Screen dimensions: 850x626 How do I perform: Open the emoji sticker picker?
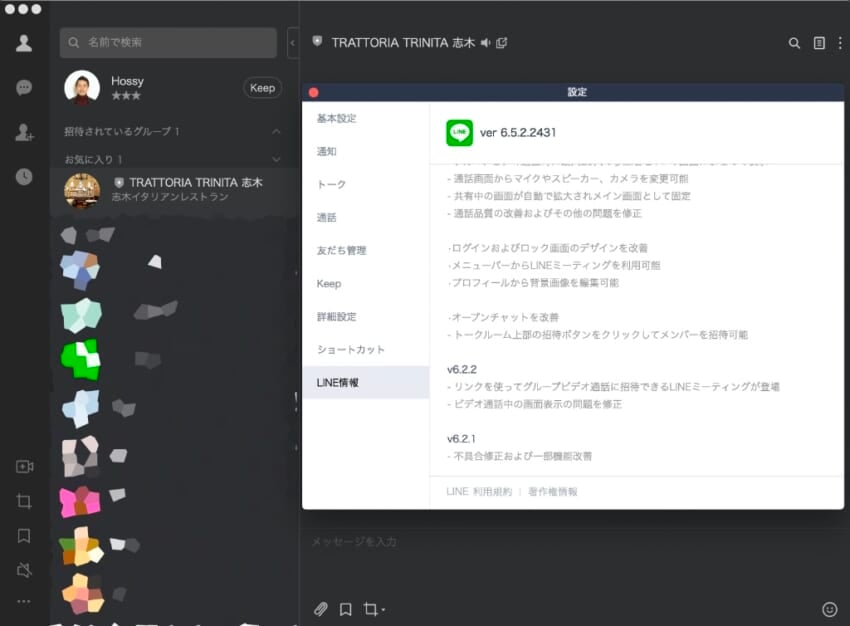(x=829, y=608)
